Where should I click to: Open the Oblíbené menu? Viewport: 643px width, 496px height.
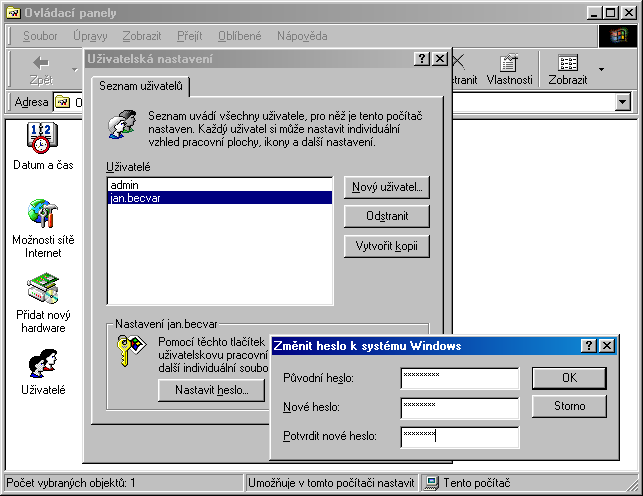point(239,36)
